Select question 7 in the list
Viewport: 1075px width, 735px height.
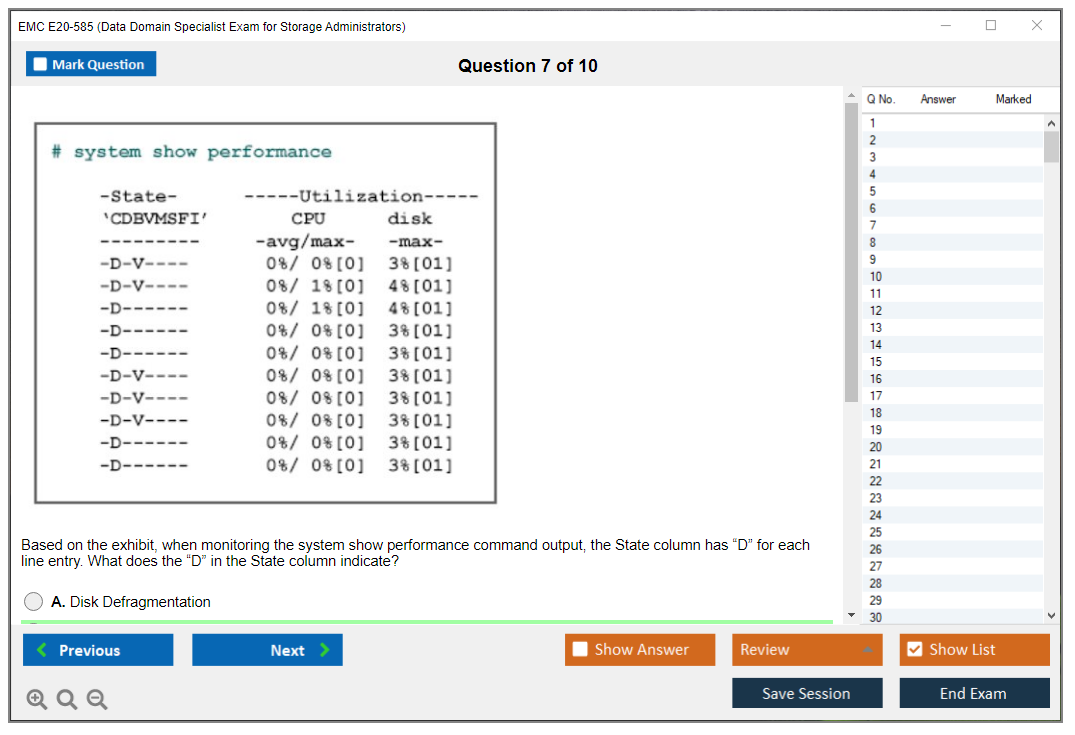(873, 225)
